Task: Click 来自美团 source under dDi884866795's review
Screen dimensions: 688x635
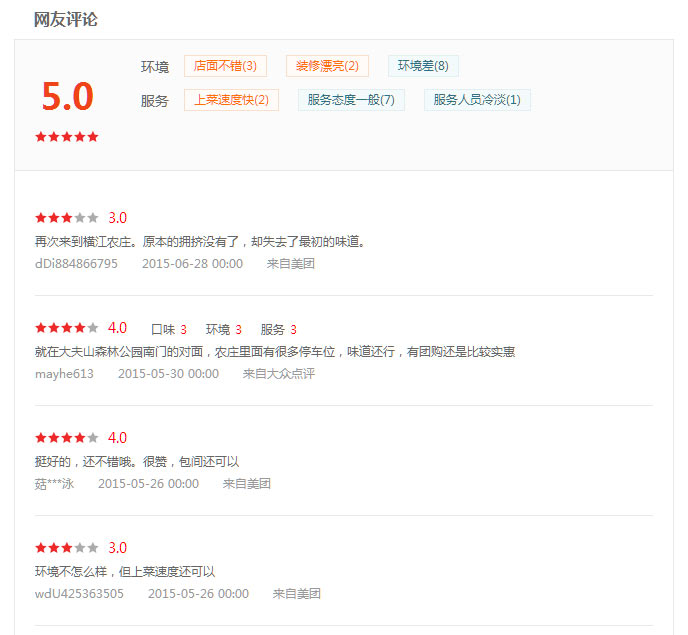Action: coord(291,264)
